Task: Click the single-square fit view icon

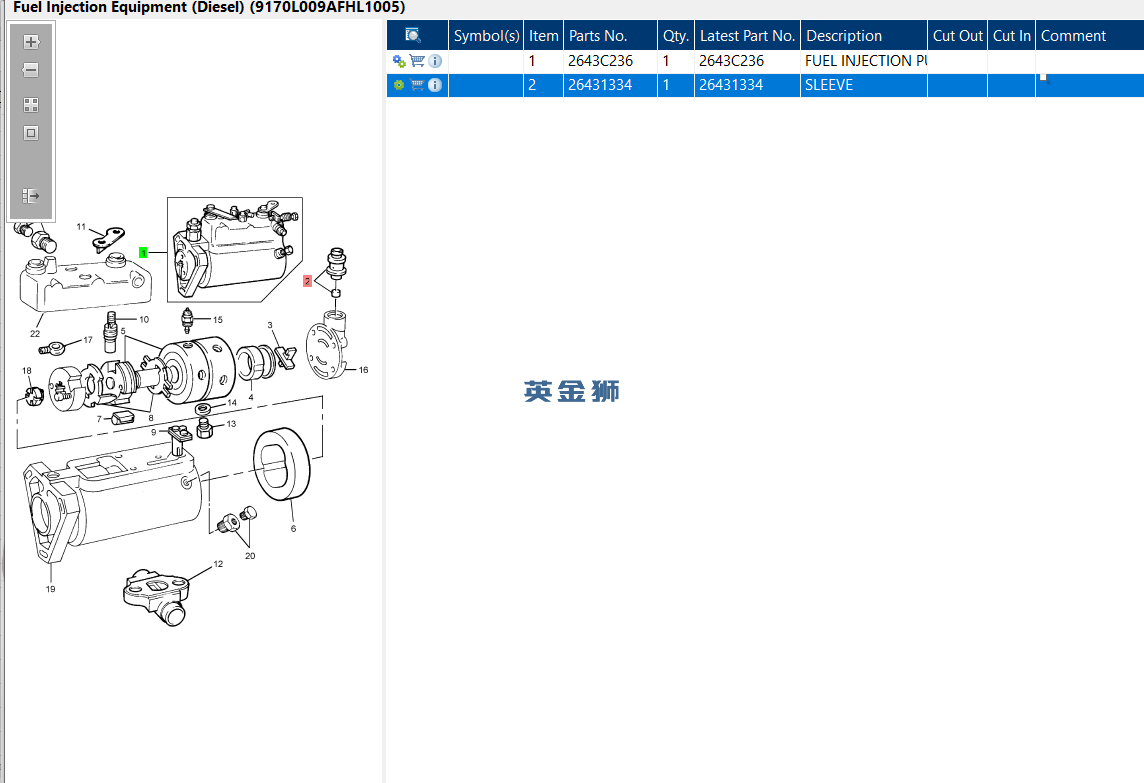Action: pos(31,133)
